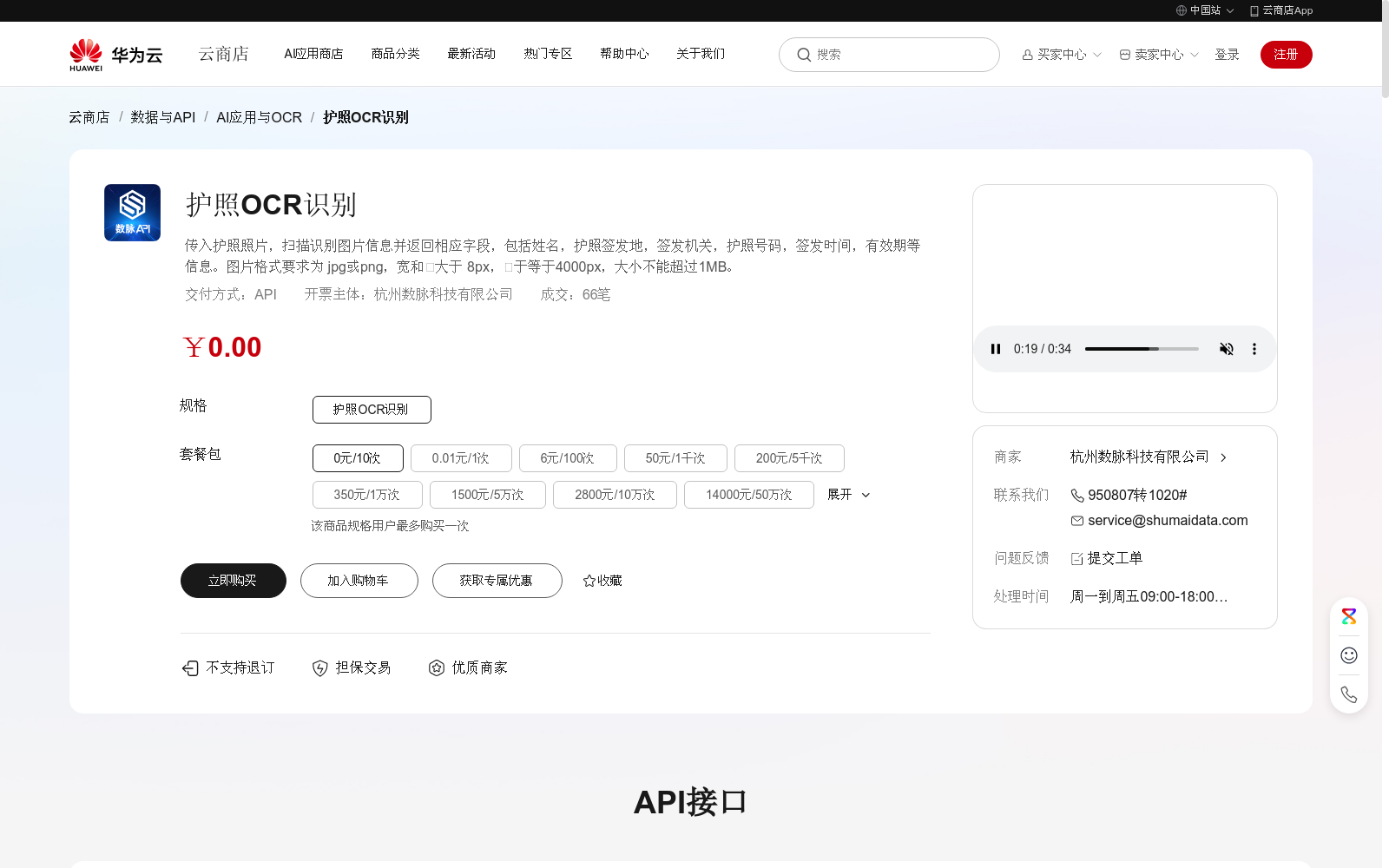Open the 最新活动 menu
This screenshot has height=868, width=1389.
[x=471, y=54]
